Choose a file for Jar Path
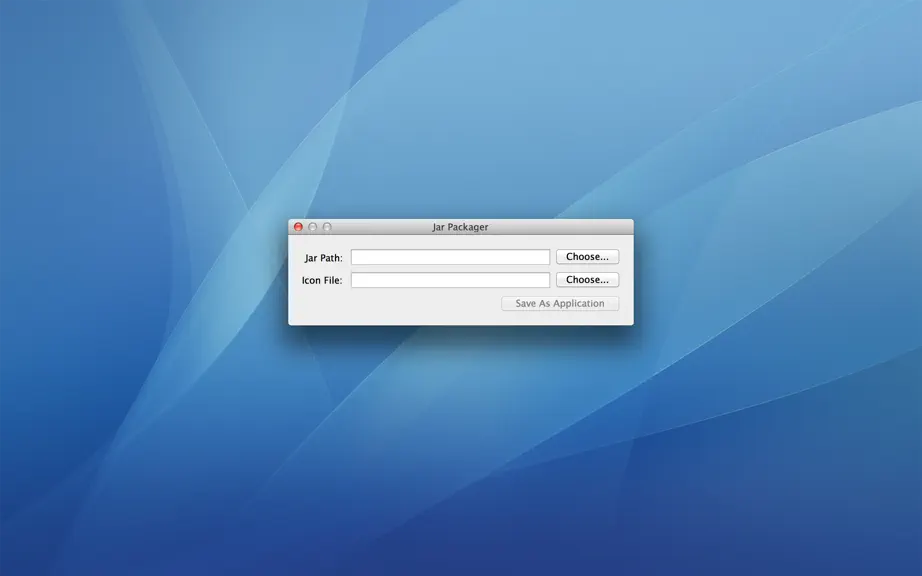This screenshot has height=576, width=922. (x=587, y=257)
